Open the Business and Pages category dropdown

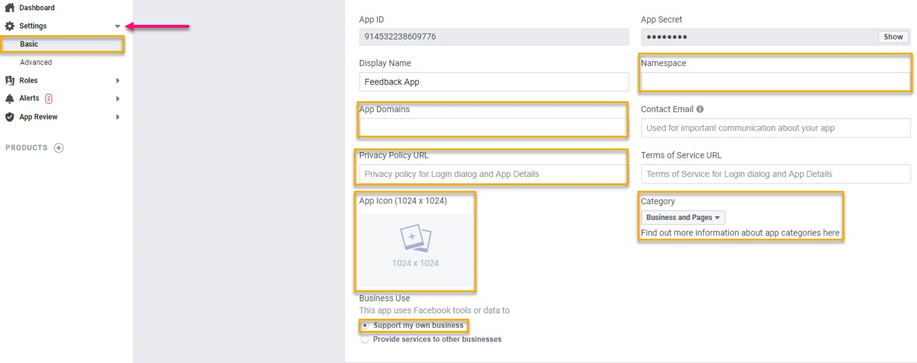pyautogui.click(x=683, y=217)
